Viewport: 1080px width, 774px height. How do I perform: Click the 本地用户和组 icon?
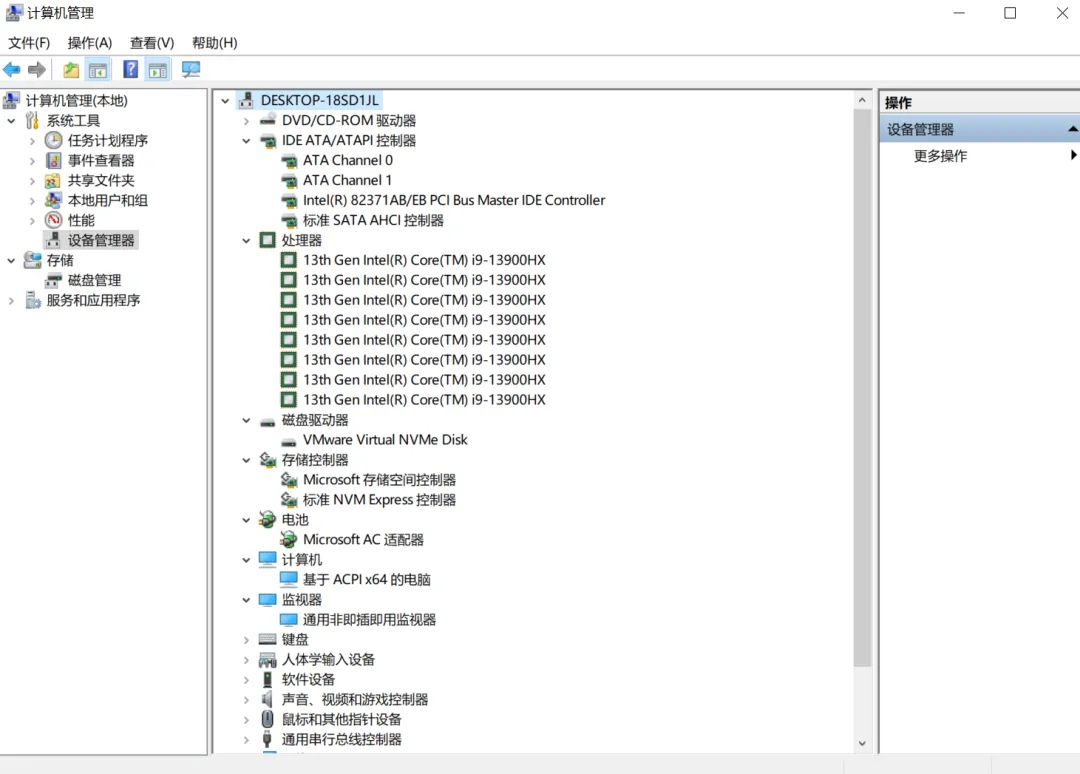pyautogui.click(x=53, y=200)
